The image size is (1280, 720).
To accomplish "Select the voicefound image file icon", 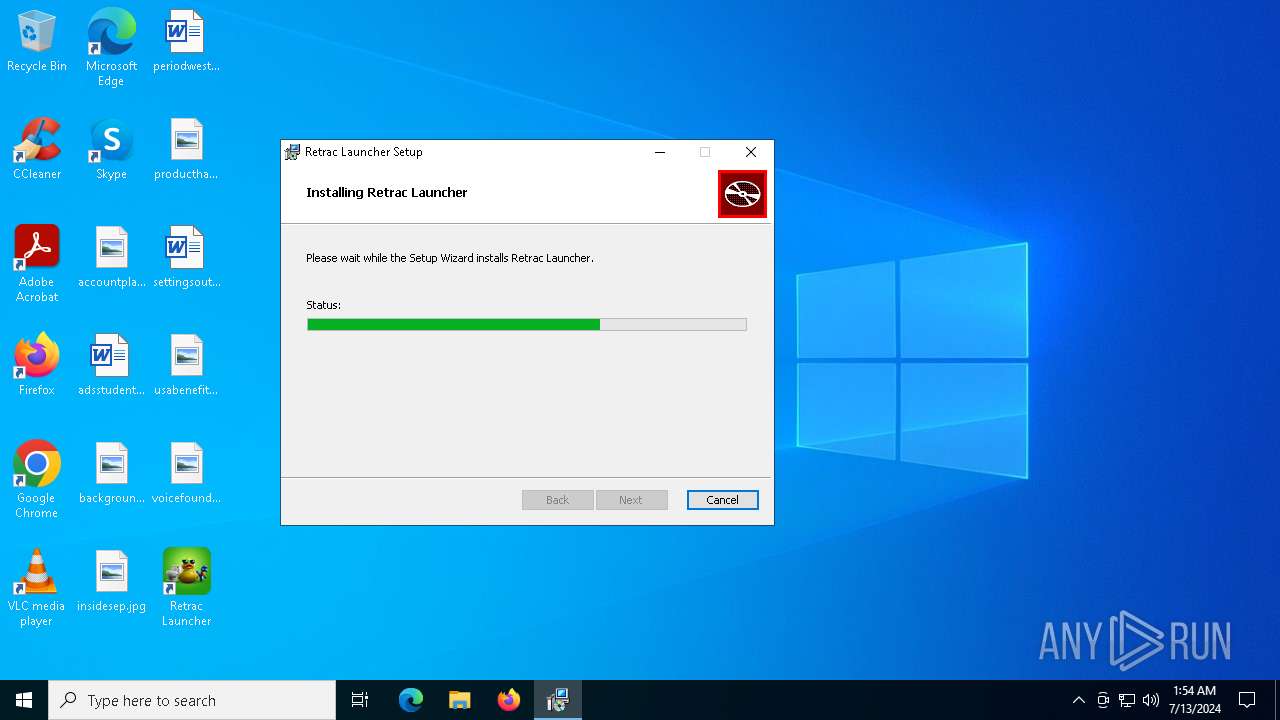I will coord(186,473).
